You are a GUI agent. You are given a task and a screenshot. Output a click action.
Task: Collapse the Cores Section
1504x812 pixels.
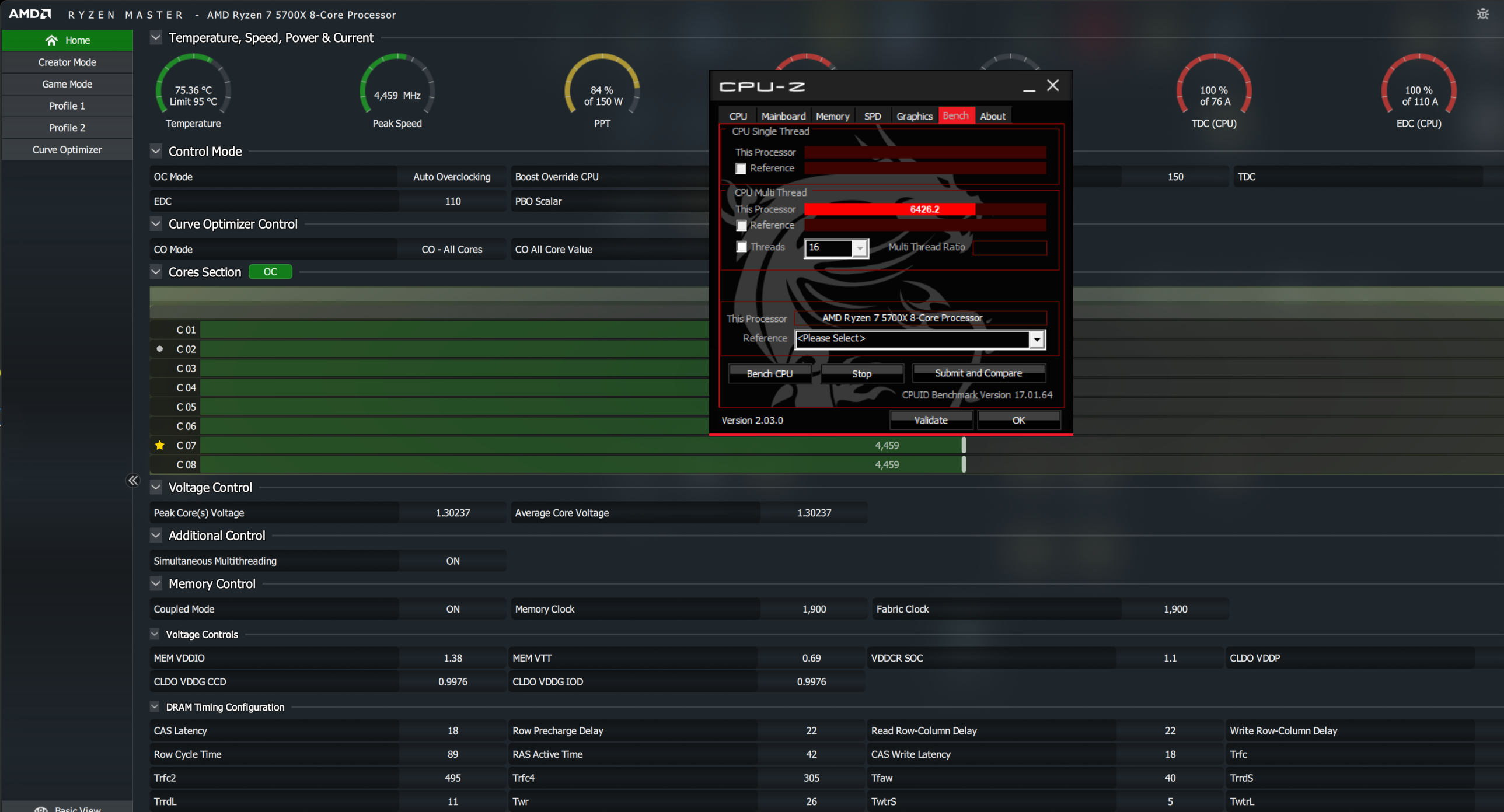(x=156, y=272)
